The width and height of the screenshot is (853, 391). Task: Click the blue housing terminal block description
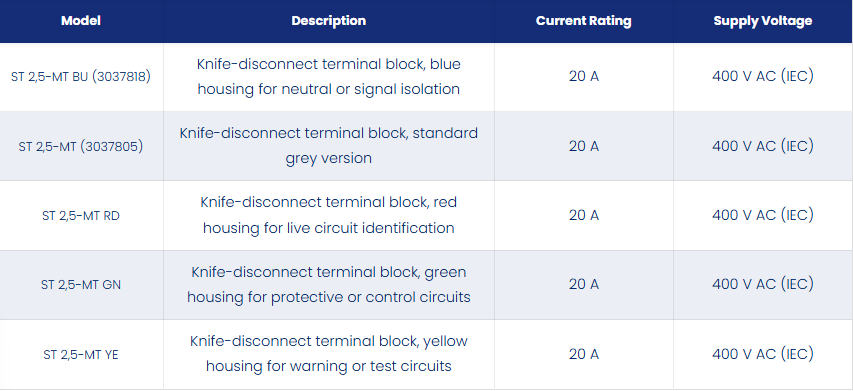pyautogui.click(x=329, y=77)
